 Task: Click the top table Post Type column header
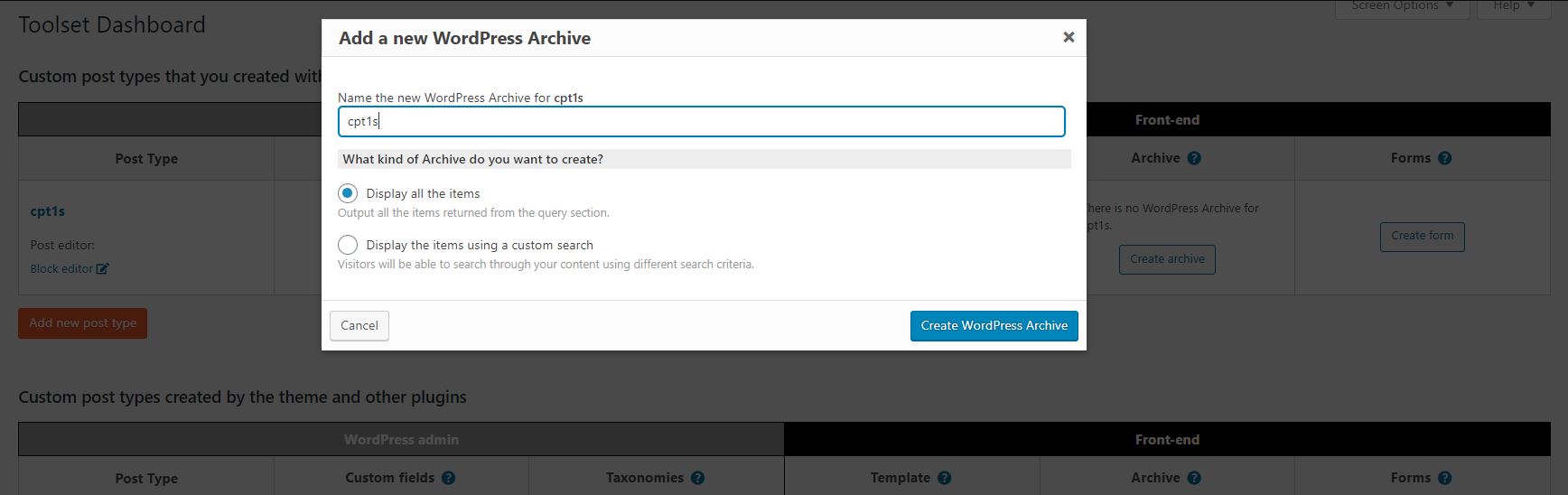(x=146, y=158)
